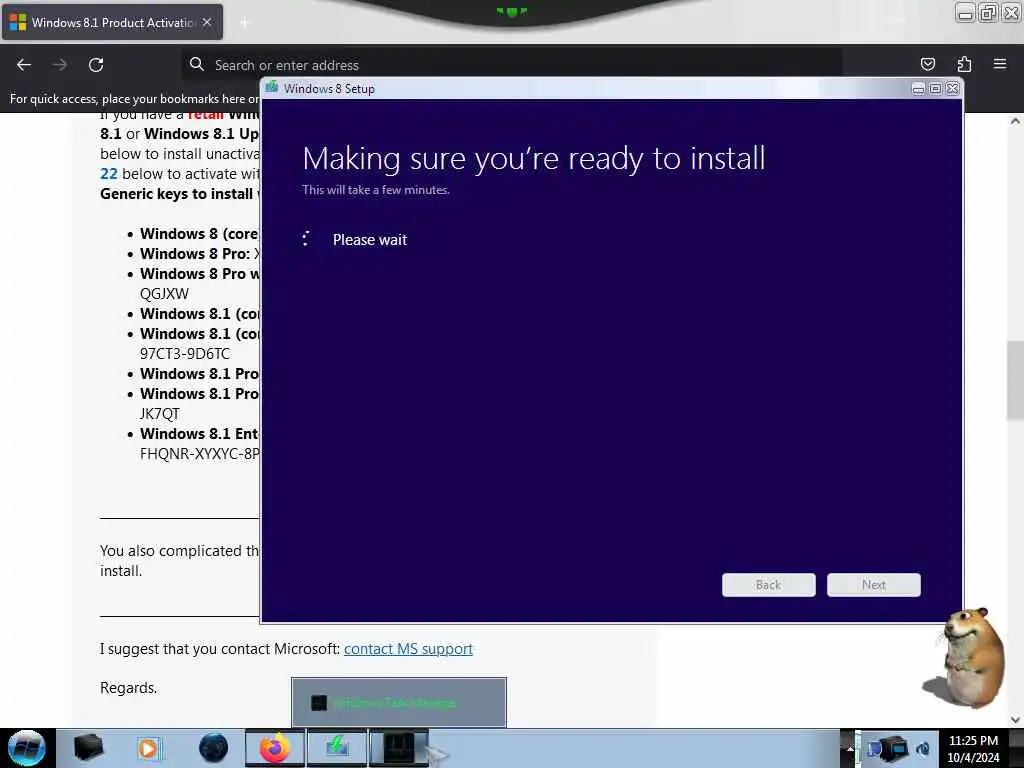This screenshot has width=1024, height=768.
Task: Go back using the browser back arrow
Action: point(24,65)
